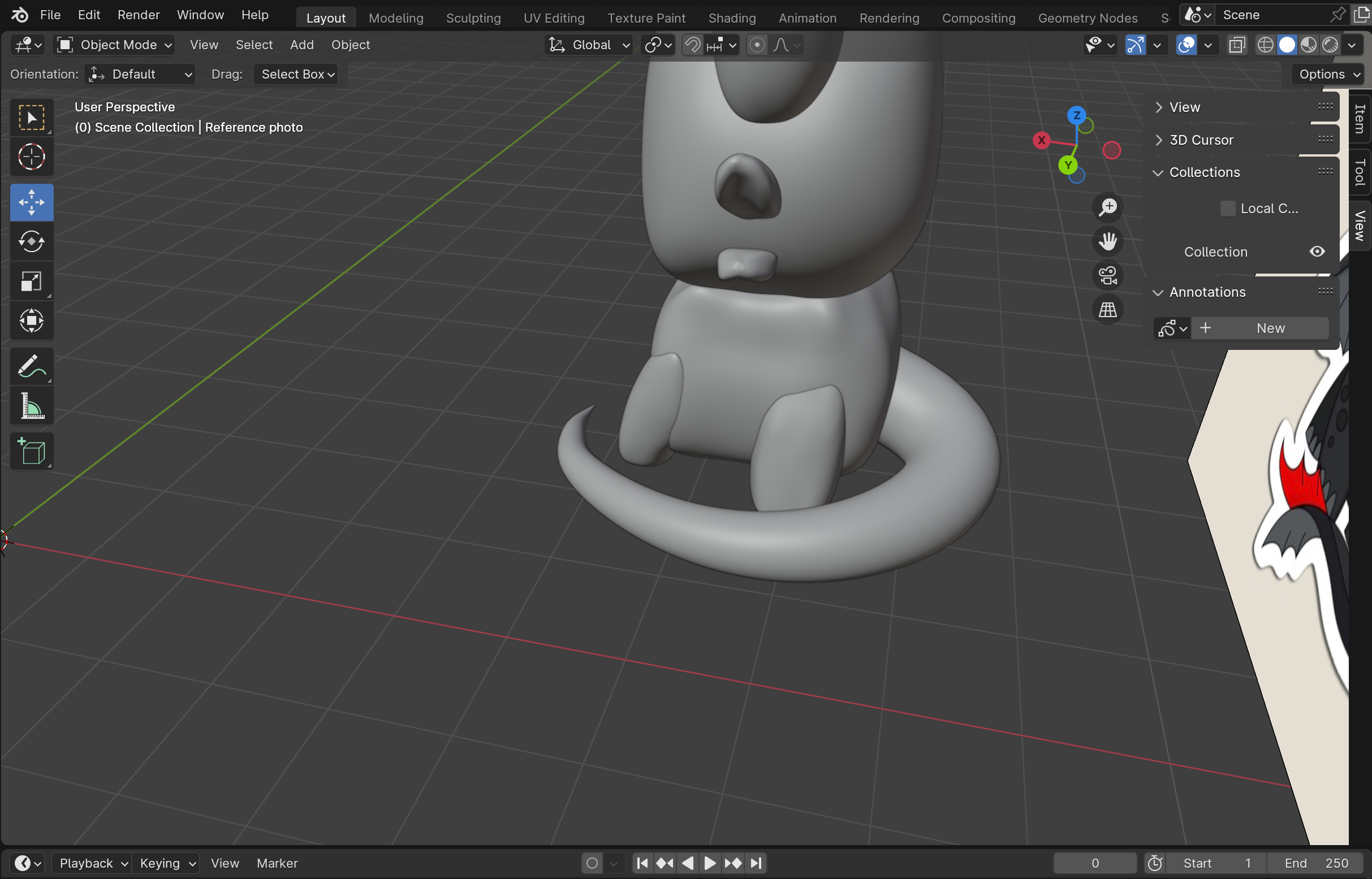Switch to solid shading
Screen dimensions: 1372x879
coord(1287,45)
